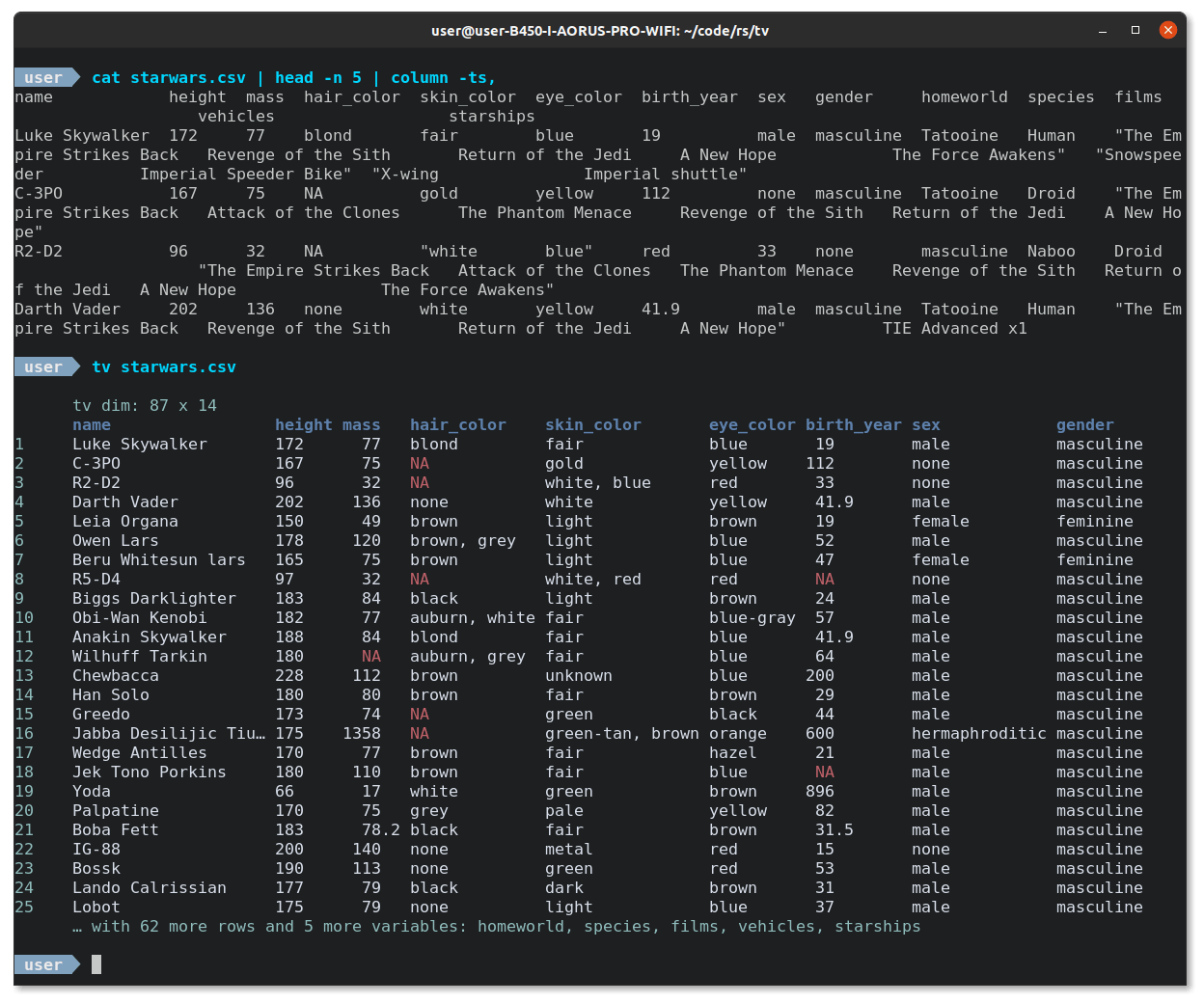This screenshot has width=1204, height=1003.
Task: Click the 'tv starwars.csv' command text
Action: (164, 367)
